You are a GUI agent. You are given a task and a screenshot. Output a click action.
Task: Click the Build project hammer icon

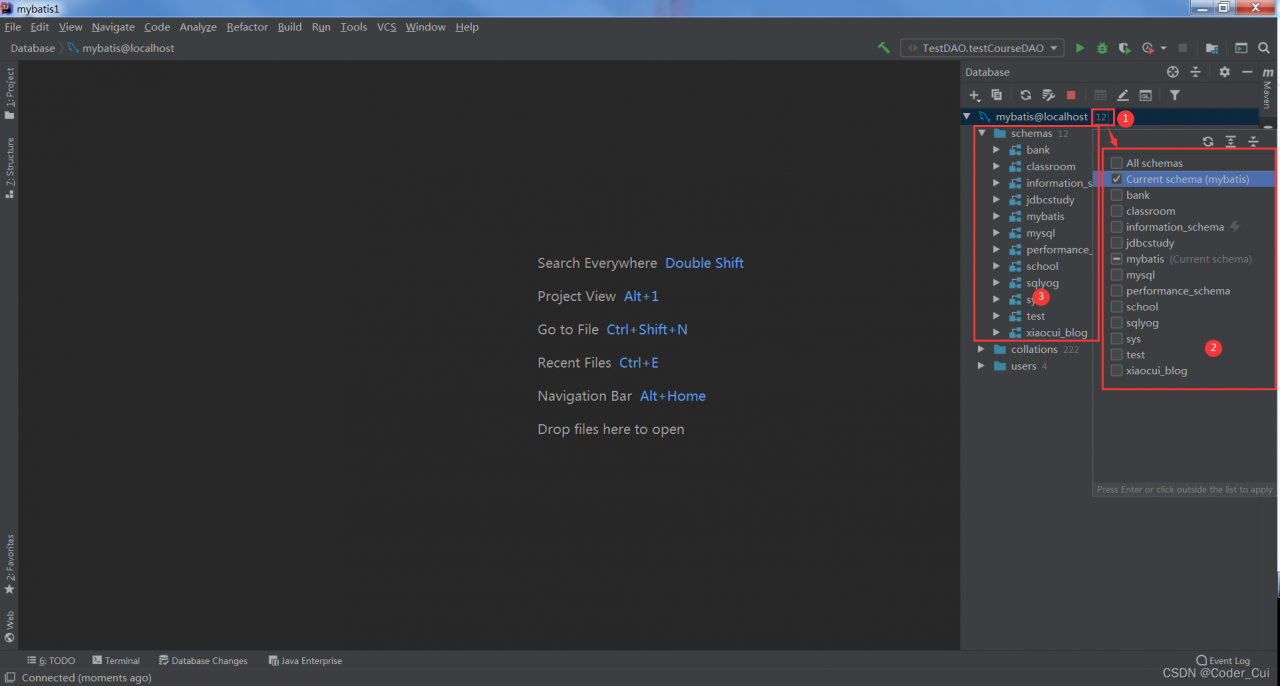click(884, 48)
